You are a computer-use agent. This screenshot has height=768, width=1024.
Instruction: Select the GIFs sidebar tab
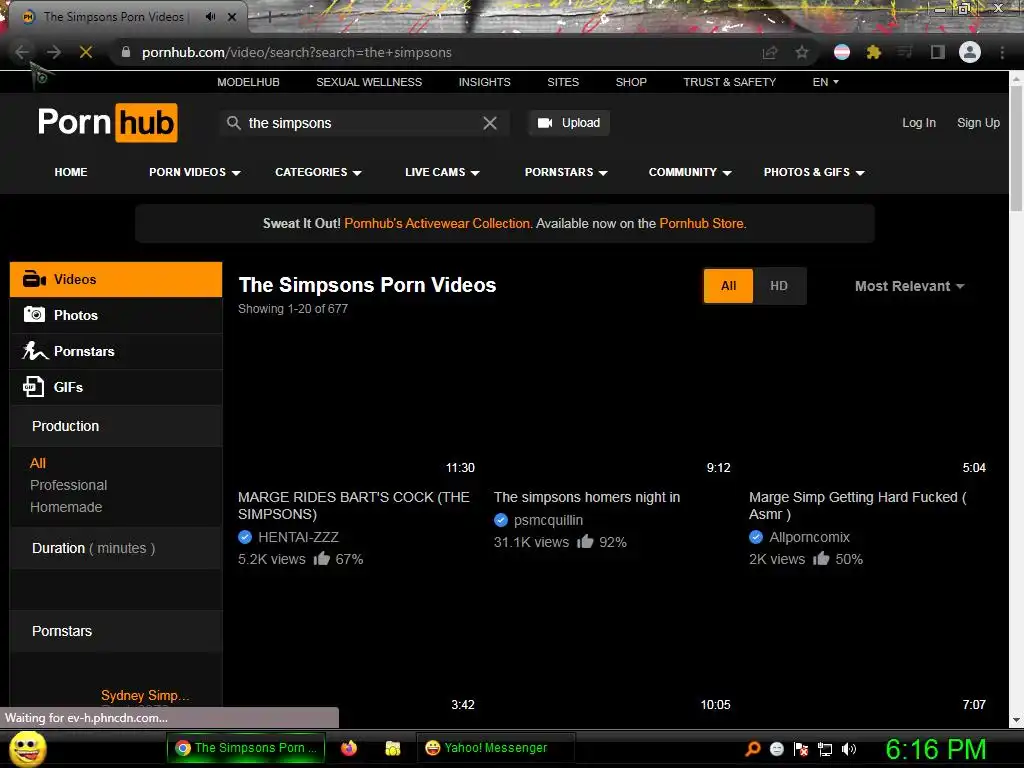pyautogui.click(x=116, y=387)
